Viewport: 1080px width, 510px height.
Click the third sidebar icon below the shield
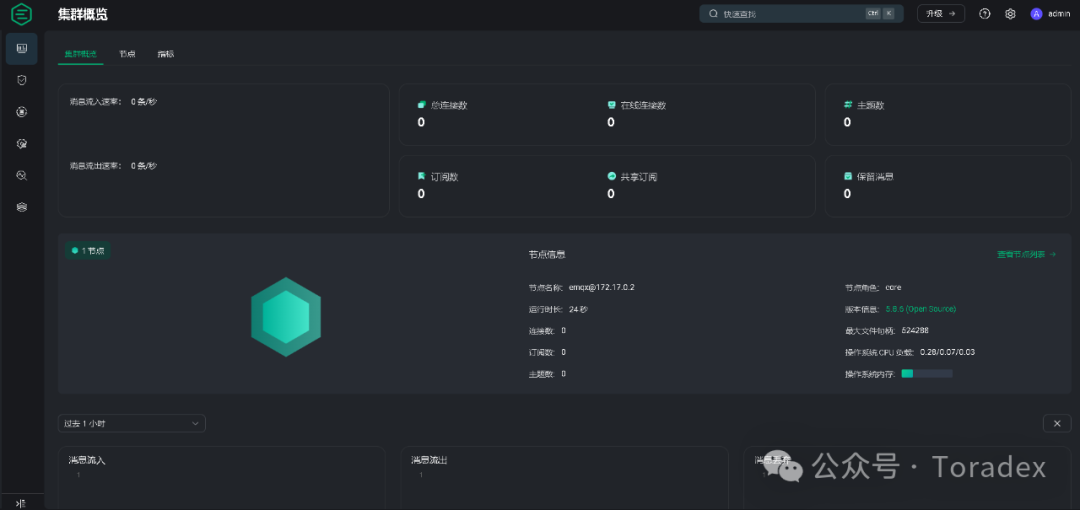(x=21, y=112)
